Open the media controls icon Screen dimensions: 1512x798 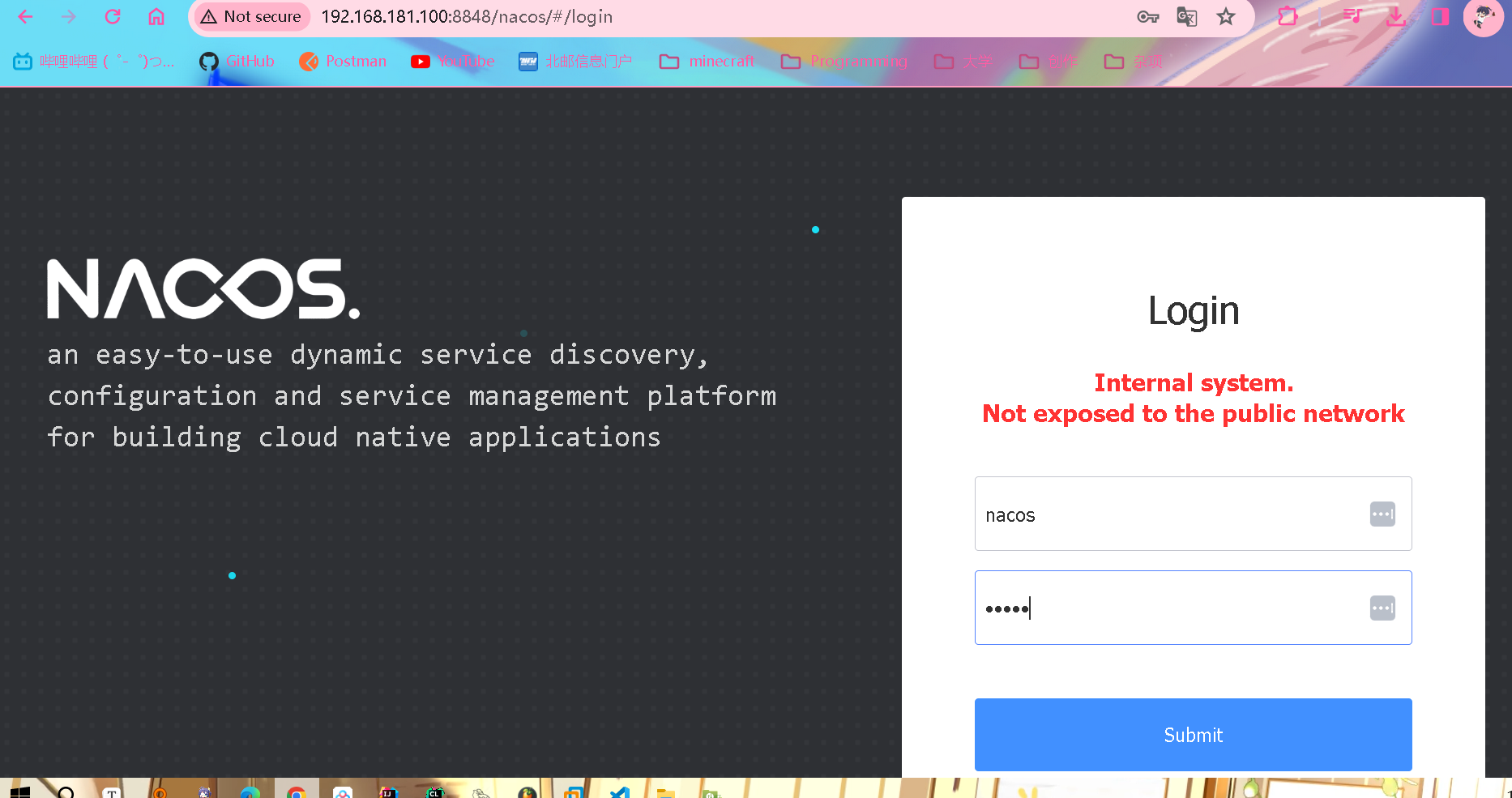point(1352,16)
